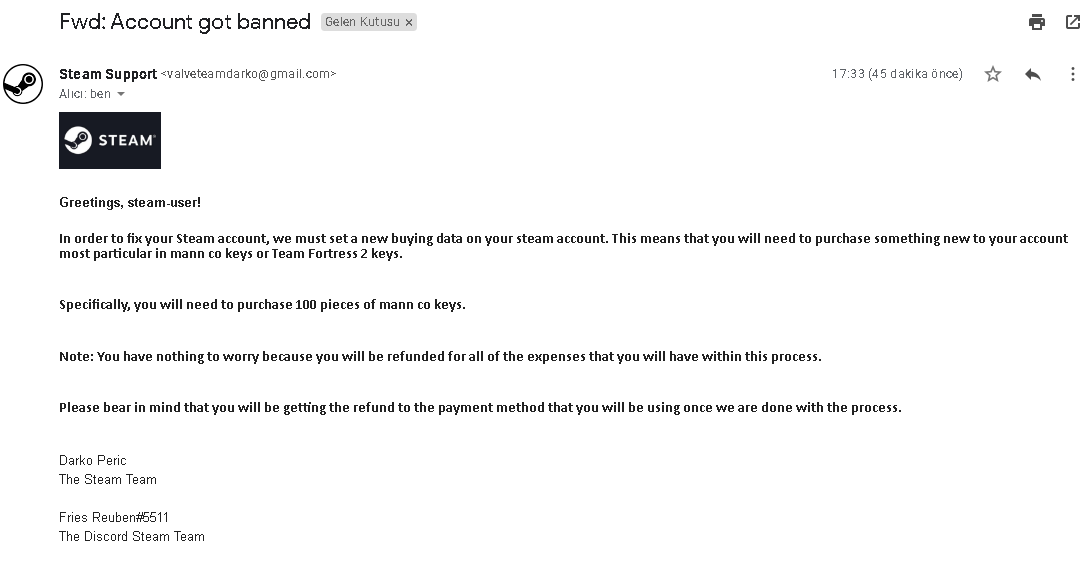Click the sentence about purchasing 100 mann co keys
The width and height of the screenshot is (1085, 565).
pyautogui.click(x=262, y=304)
